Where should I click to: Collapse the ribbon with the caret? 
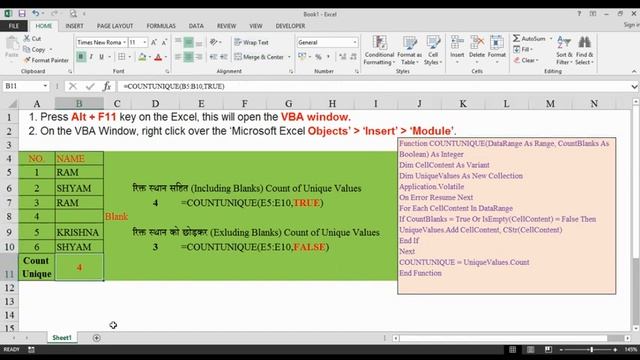click(x=634, y=71)
